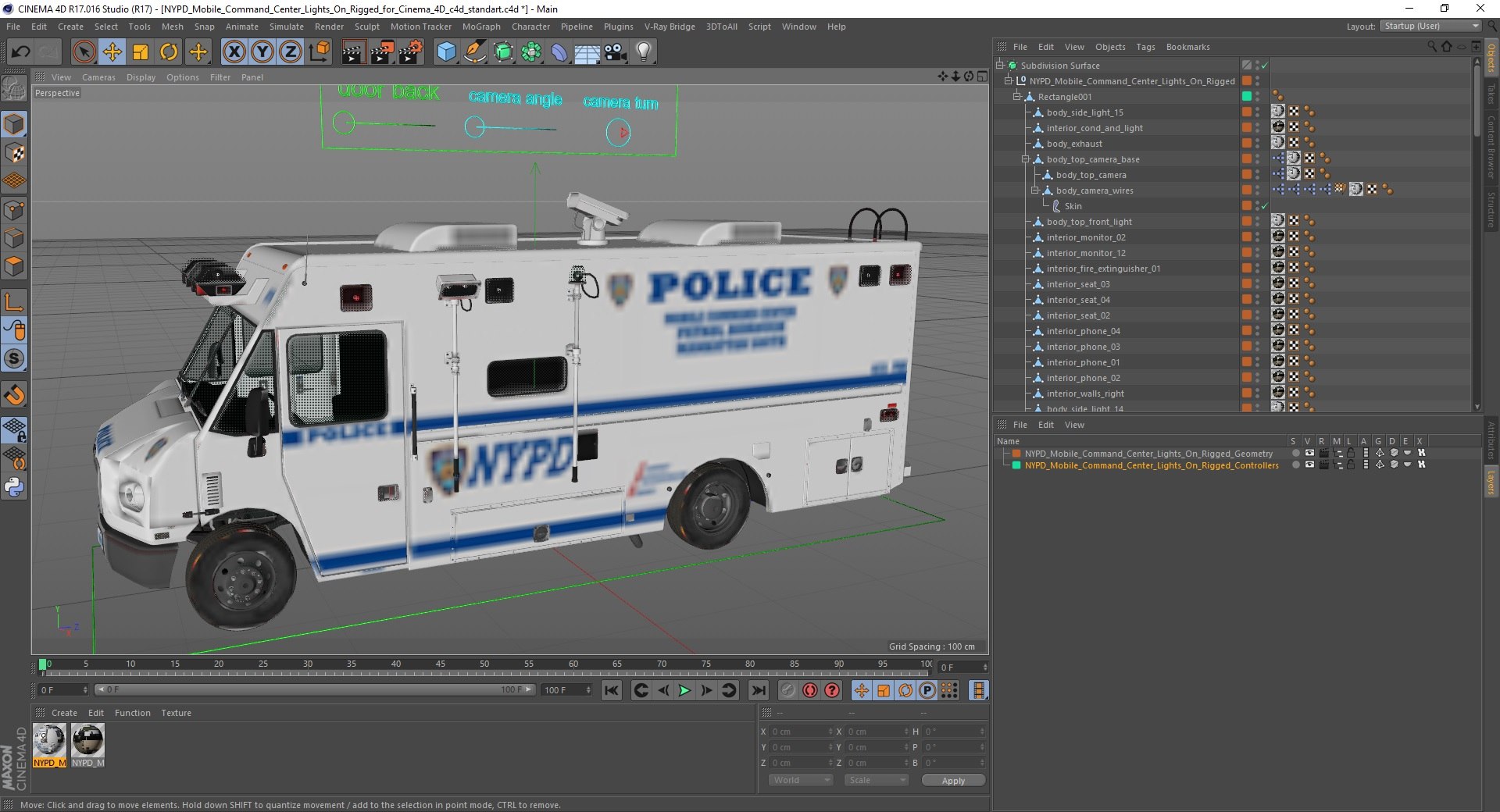Viewport: 1500px width, 812px height.
Task: Add a Camera object
Action: (x=615, y=52)
